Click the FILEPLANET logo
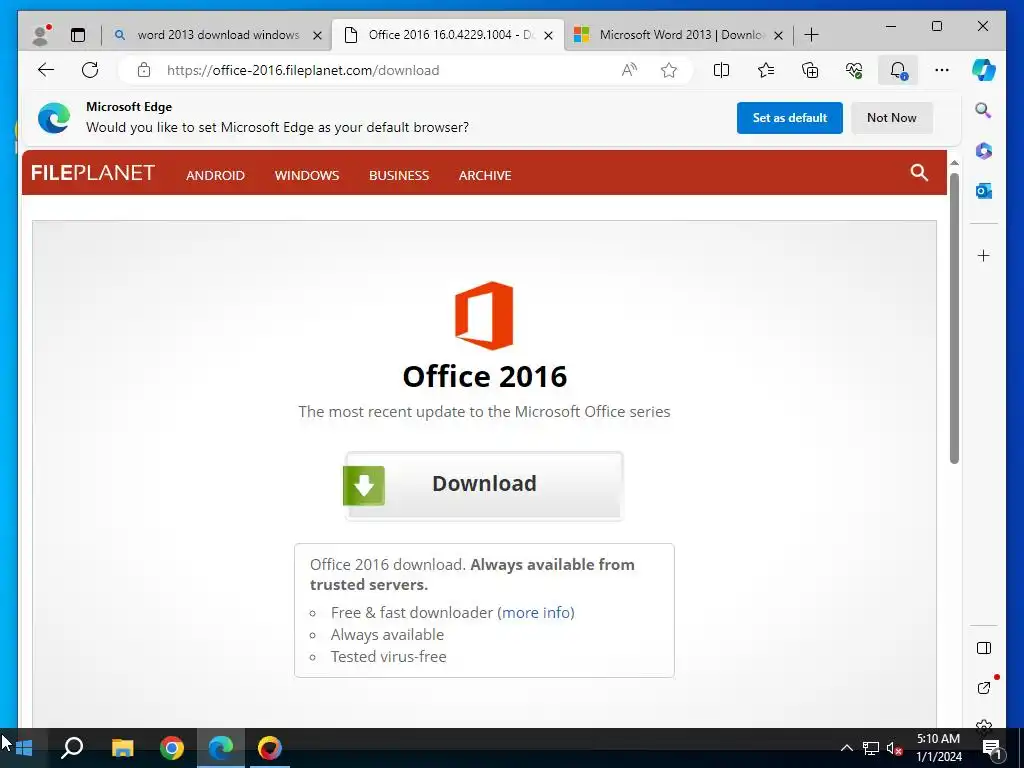Viewport: 1024px width, 768px height. pyautogui.click(x=93, y=172)
